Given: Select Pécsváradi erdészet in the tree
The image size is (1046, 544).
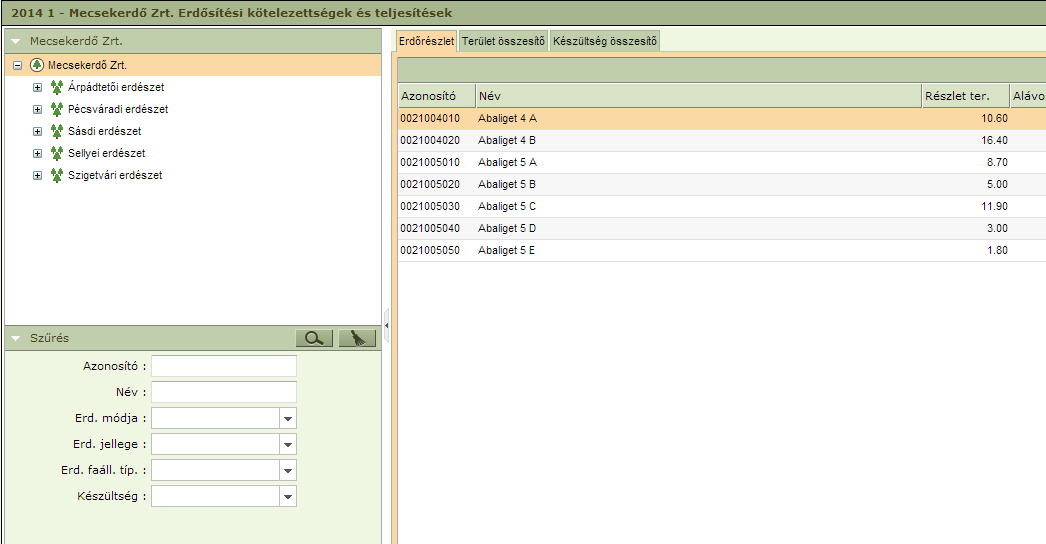Looking at the screenshot, I should 118,109.
